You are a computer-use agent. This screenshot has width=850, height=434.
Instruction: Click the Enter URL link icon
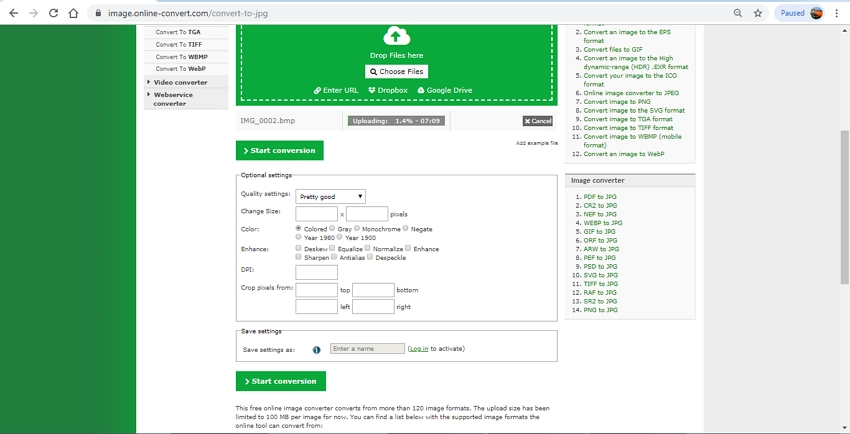[317, 90]
